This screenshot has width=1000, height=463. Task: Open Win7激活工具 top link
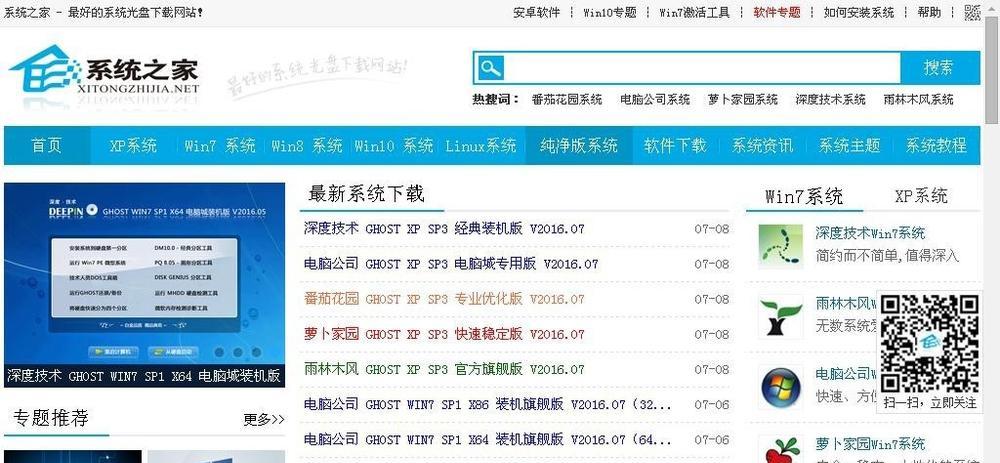(x=694, y=12)
